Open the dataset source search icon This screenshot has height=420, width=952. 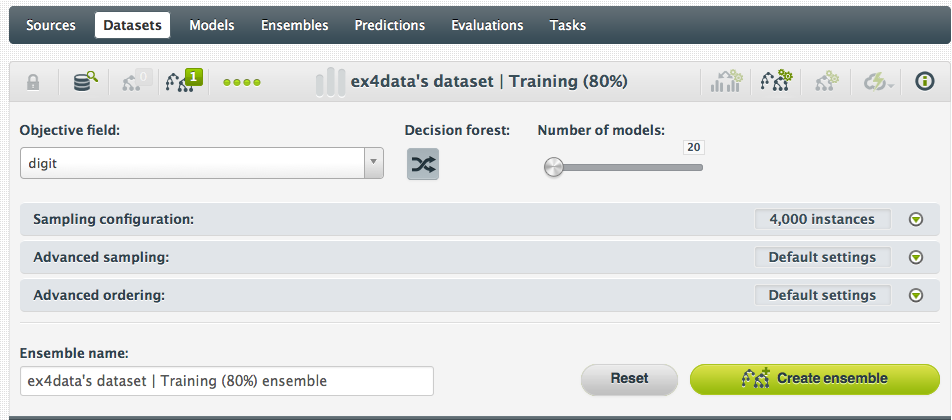click(86, 82)
